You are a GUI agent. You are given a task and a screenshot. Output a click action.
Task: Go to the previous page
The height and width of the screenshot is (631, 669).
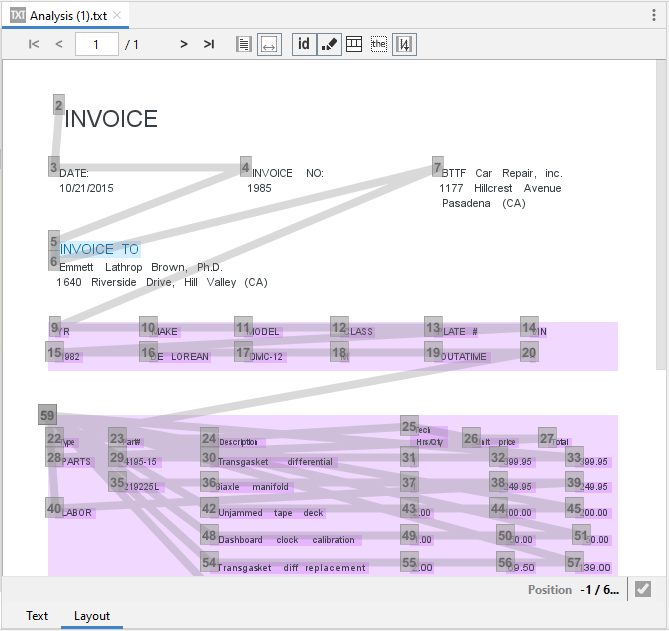[59, 44]
